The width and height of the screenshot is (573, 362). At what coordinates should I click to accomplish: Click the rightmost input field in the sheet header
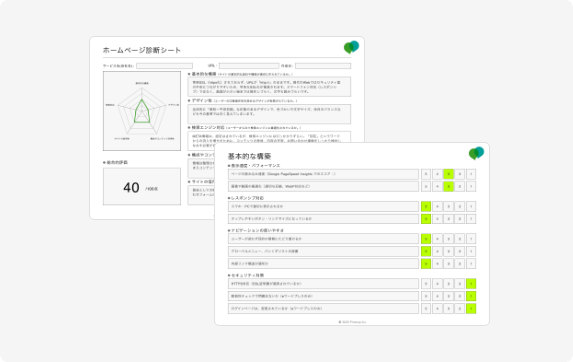click(x=323, y=66)
